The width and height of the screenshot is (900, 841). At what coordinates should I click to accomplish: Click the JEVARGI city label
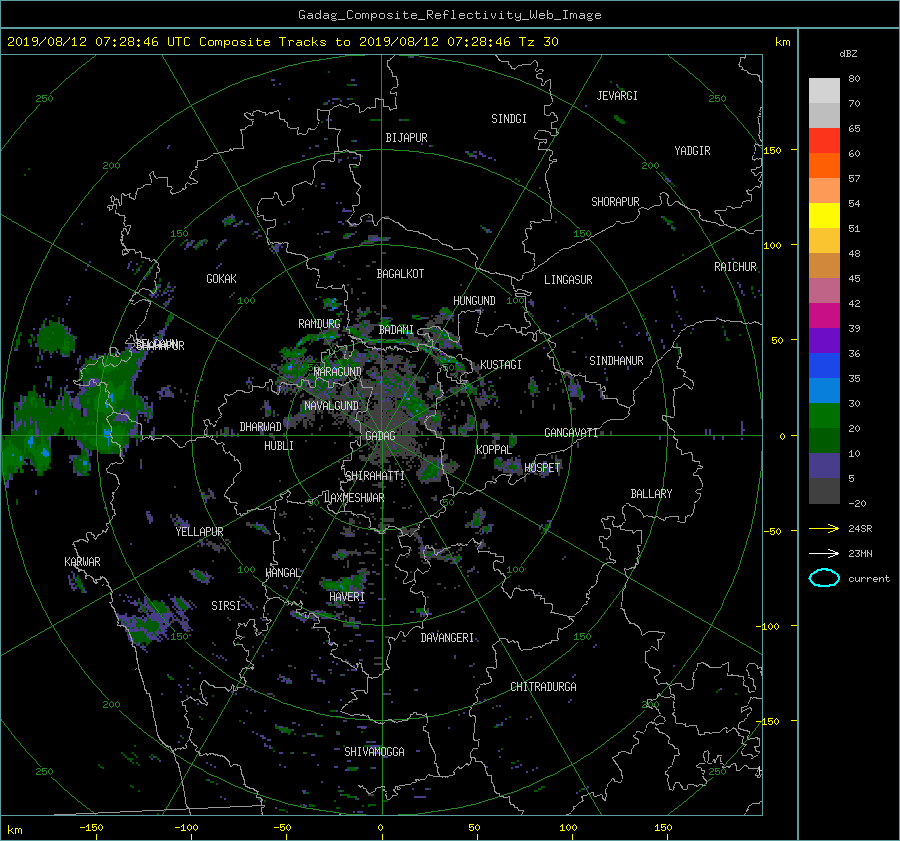(x=617, y=95)
